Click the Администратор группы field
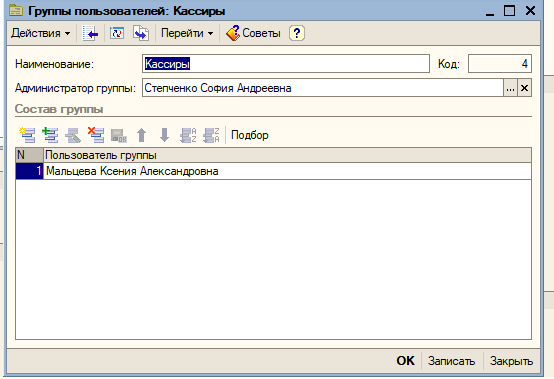The image size is (554, 379). [x=323, y=88]
